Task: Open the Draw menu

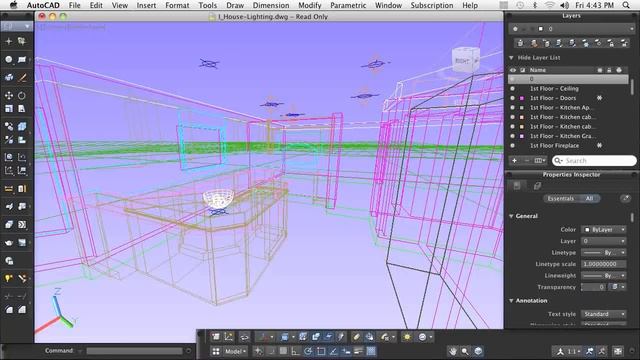Action: click(235, 5)
